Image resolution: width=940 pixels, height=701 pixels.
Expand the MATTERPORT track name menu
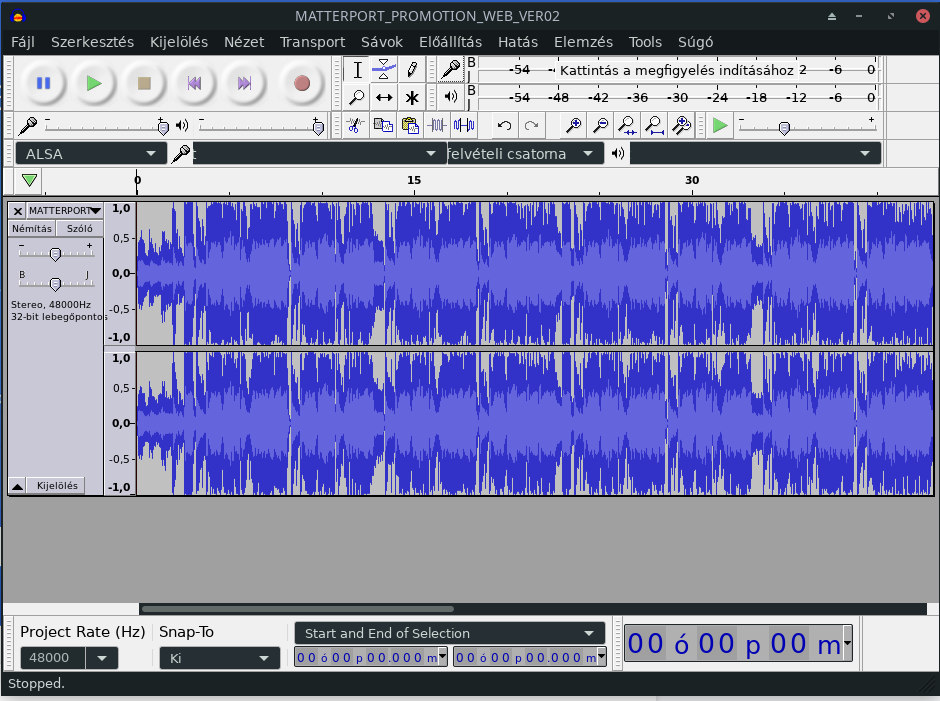tap(95, 211)
